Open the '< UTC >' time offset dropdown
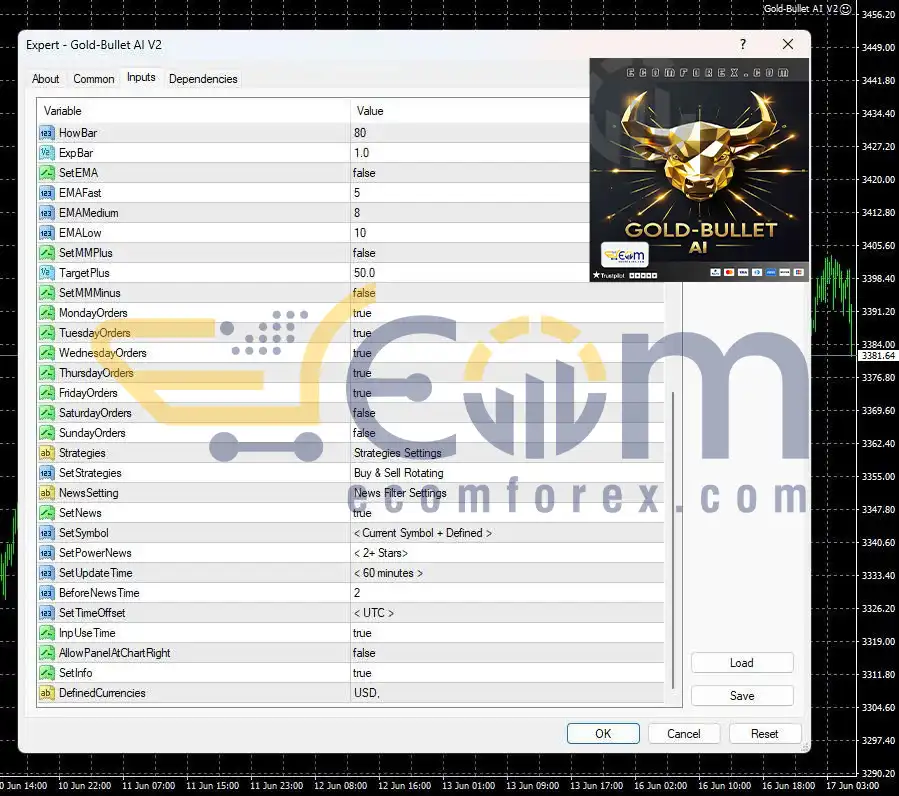Viewport: 899px width, 796px height. (x=373, y=613)
